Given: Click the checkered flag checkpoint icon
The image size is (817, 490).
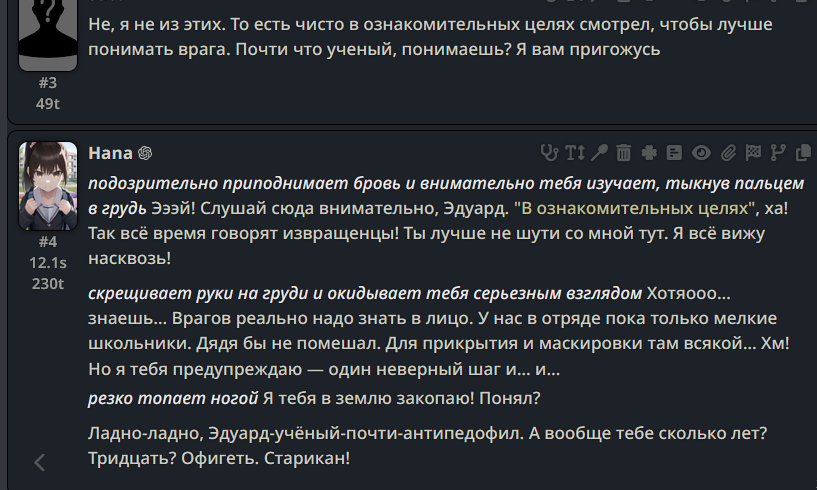Looking at the screenshot, I should pyautogui.click(x=753, y=153).
